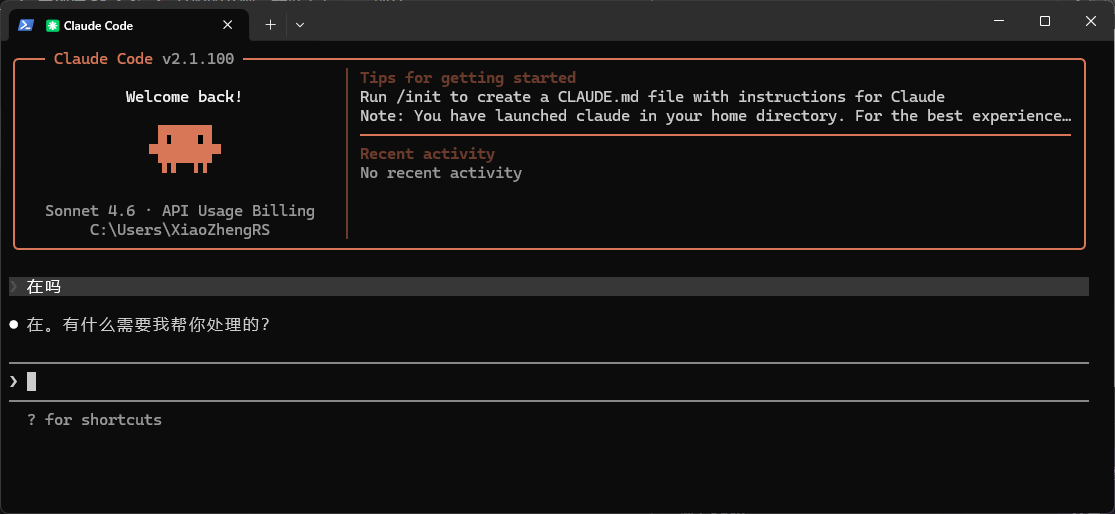The height and width of the screenshot is (514, 1115).
Task: Minimize the terminal window
Action: point(999,21)
